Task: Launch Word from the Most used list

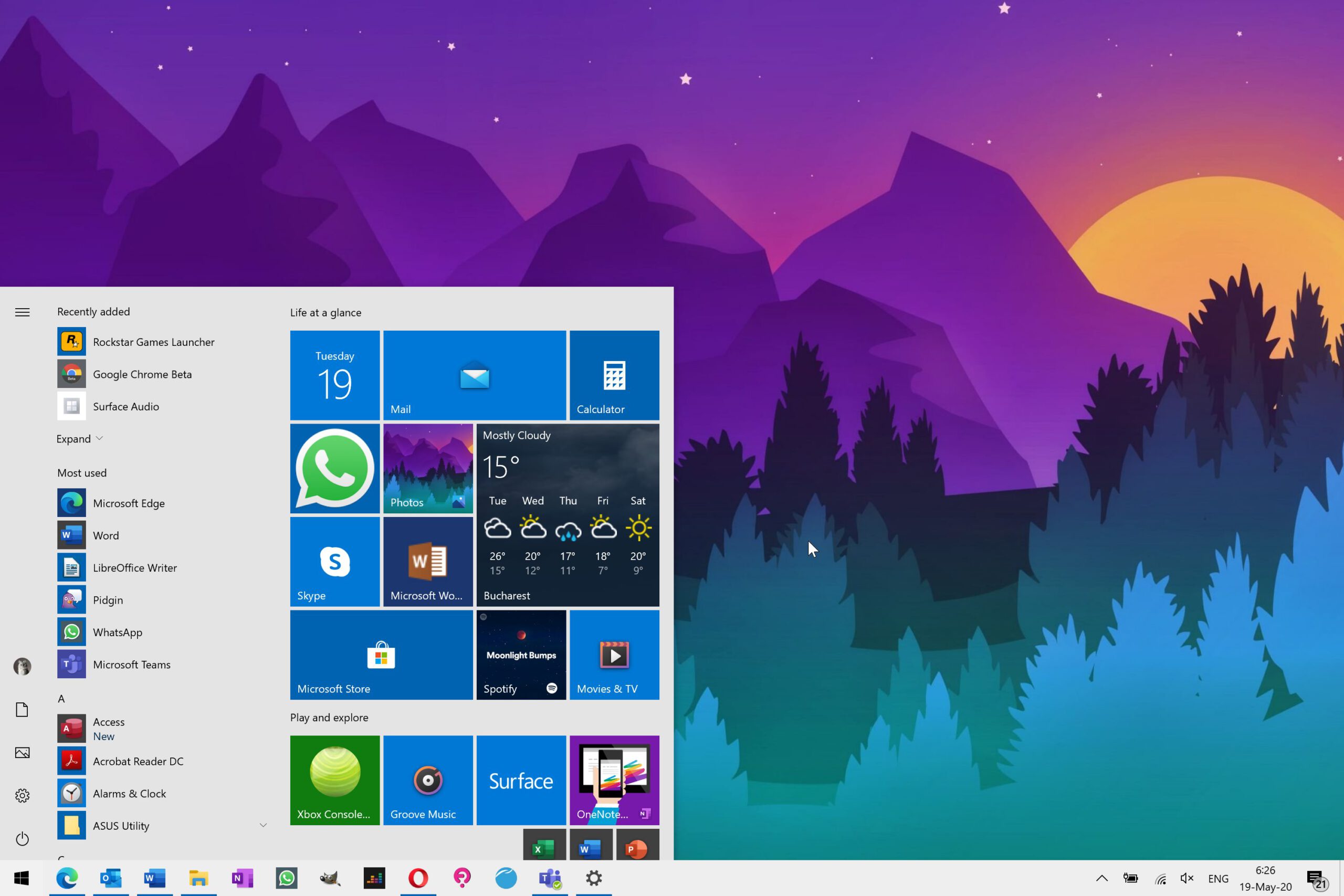Action: click(162, 535)
